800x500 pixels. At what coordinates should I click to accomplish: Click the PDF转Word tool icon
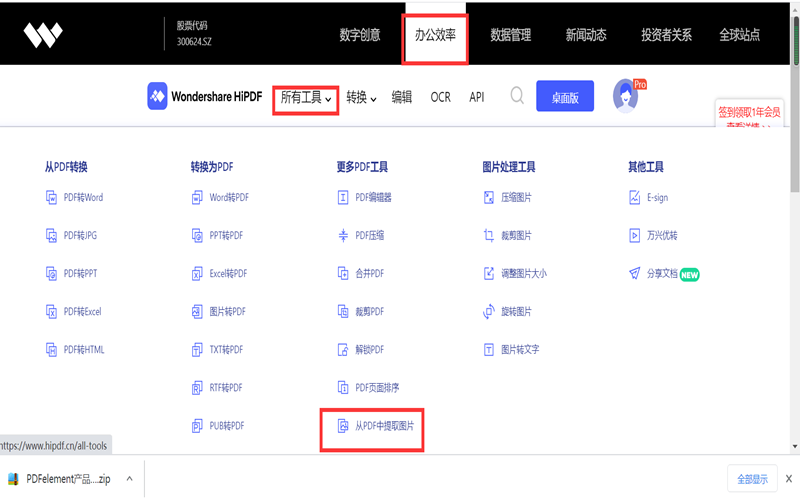51,198
